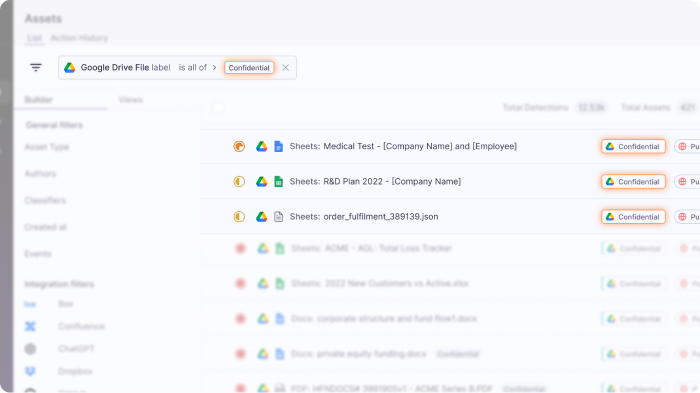Switch to the List tab
Image resolution: width=700 pixels, height=393 pixels.
pos(34,38)
